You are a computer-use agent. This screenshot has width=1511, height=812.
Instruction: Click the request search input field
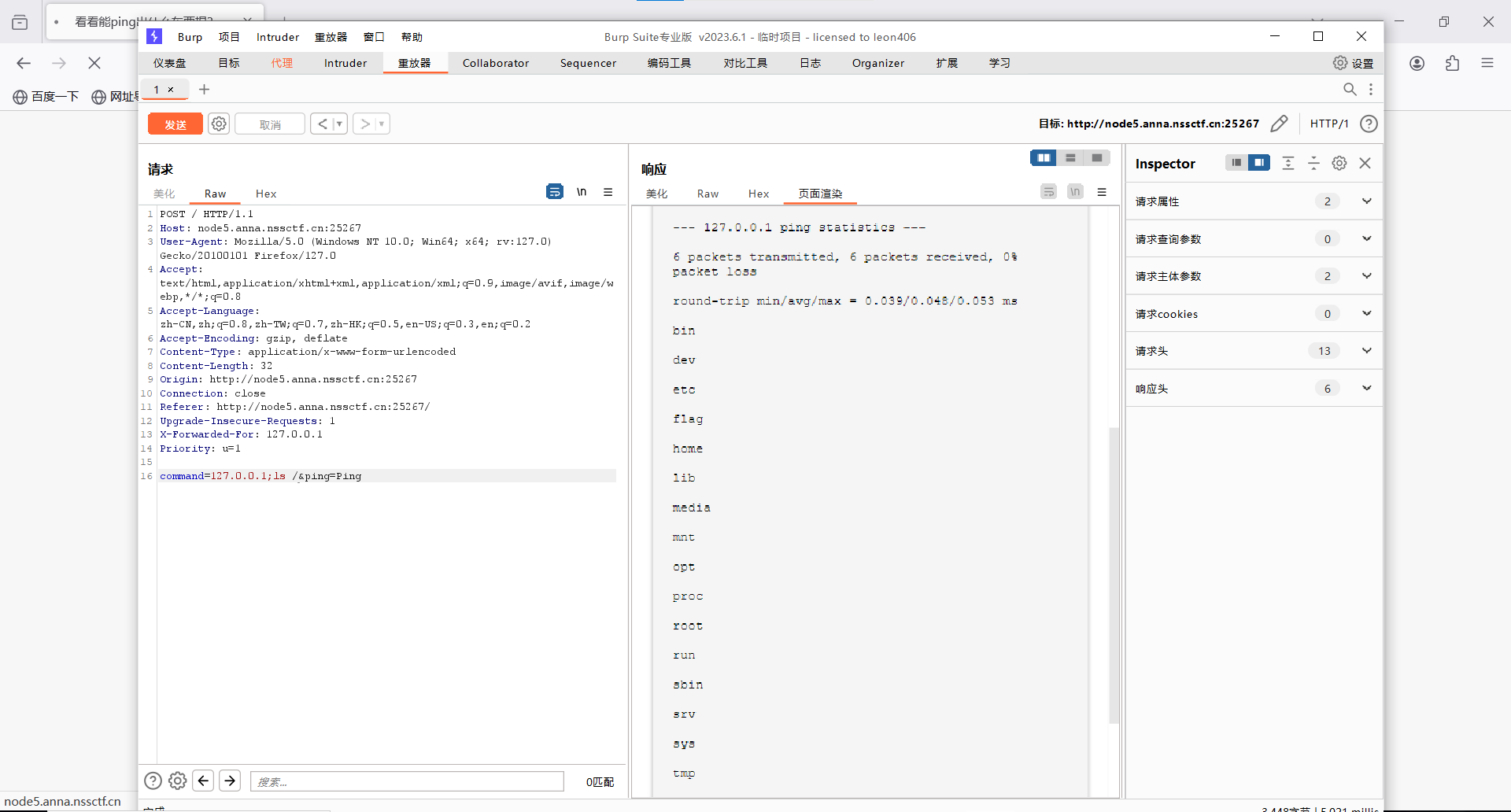[407, 781]
